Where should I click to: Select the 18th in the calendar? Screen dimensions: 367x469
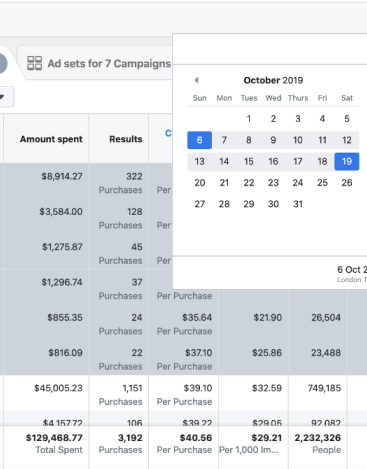(322, 161)
